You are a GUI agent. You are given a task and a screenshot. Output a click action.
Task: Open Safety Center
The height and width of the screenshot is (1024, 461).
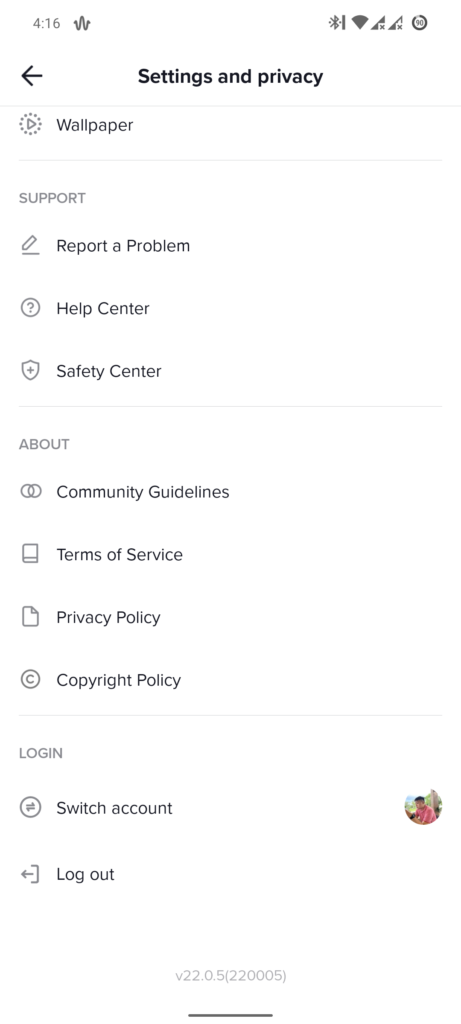230,371
